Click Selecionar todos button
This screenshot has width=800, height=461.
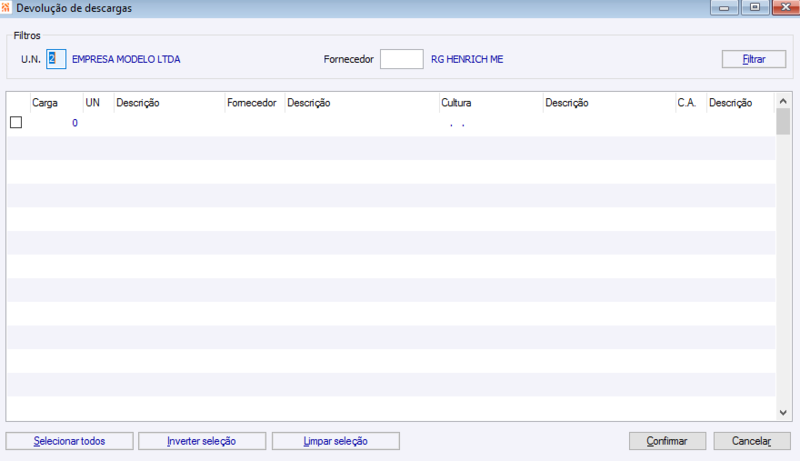coord(69,441)
